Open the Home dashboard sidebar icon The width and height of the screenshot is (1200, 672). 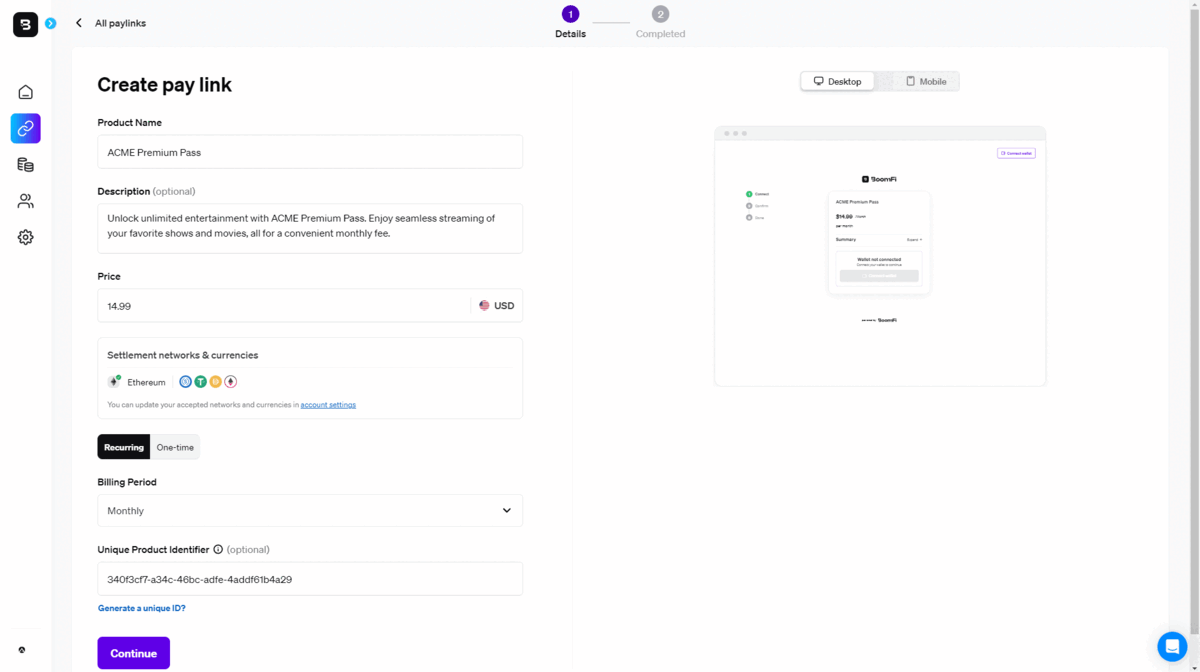pyautogui.click(x=26, y=92)
